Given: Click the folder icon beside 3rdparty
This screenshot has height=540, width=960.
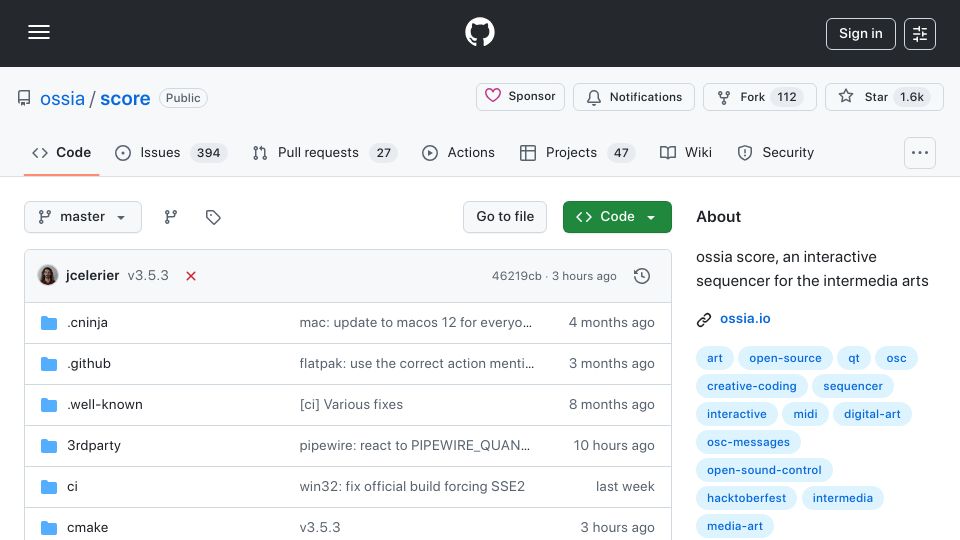Looking at the screenshot, I should (x=49, y=446).
